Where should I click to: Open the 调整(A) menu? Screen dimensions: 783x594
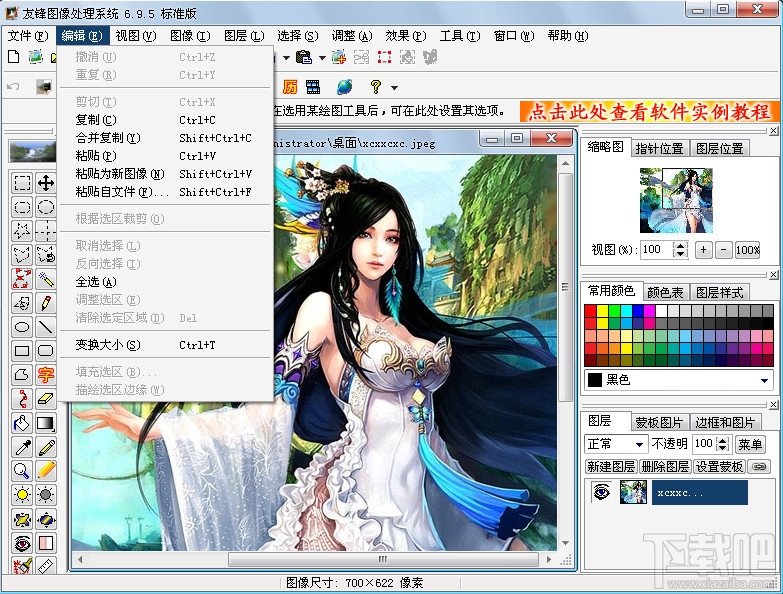tap(352, 36)
